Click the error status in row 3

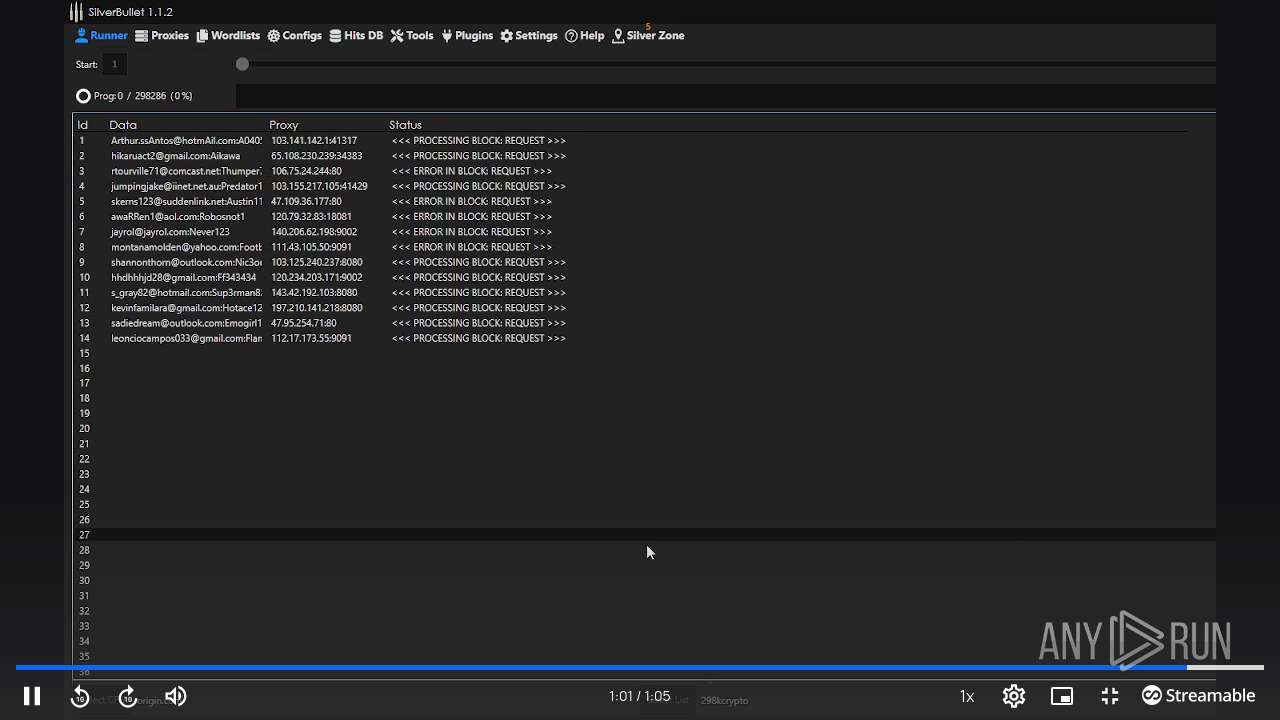pos(471,171)
